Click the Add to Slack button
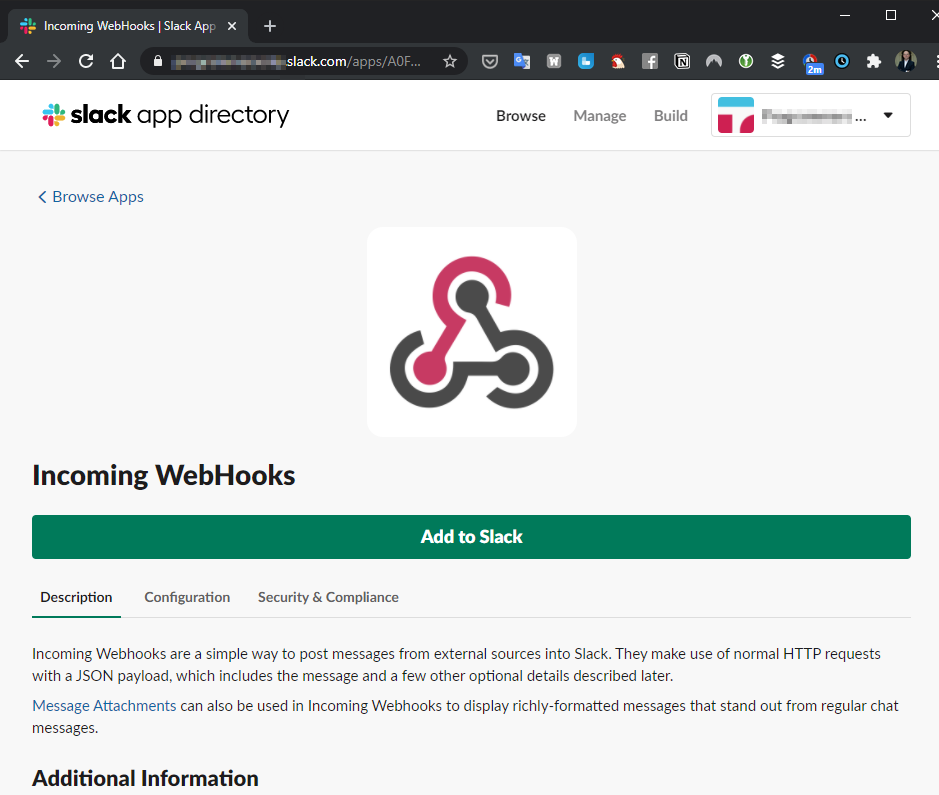Screen dimensions: 939x795 pos(471,537)
